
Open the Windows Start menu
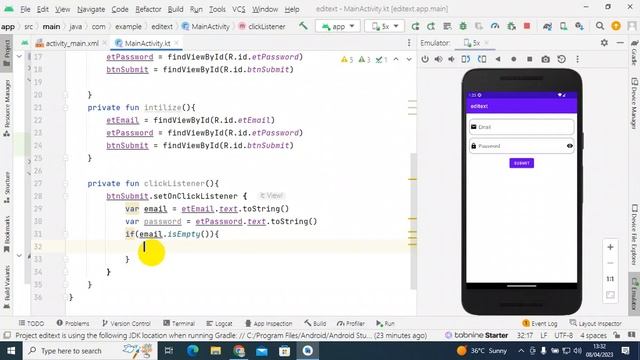pyautogui.click(x=11, y=351)
